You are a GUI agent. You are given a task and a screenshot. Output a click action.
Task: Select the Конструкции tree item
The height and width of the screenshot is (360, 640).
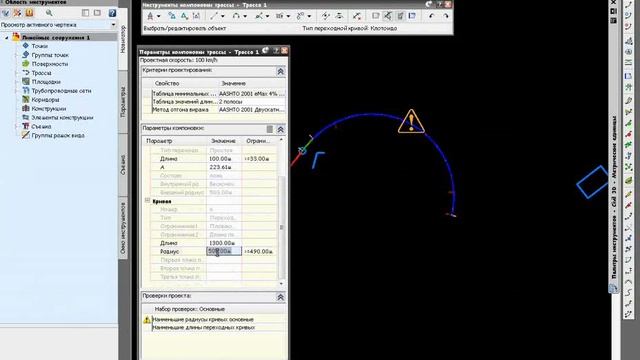[49, 109]
